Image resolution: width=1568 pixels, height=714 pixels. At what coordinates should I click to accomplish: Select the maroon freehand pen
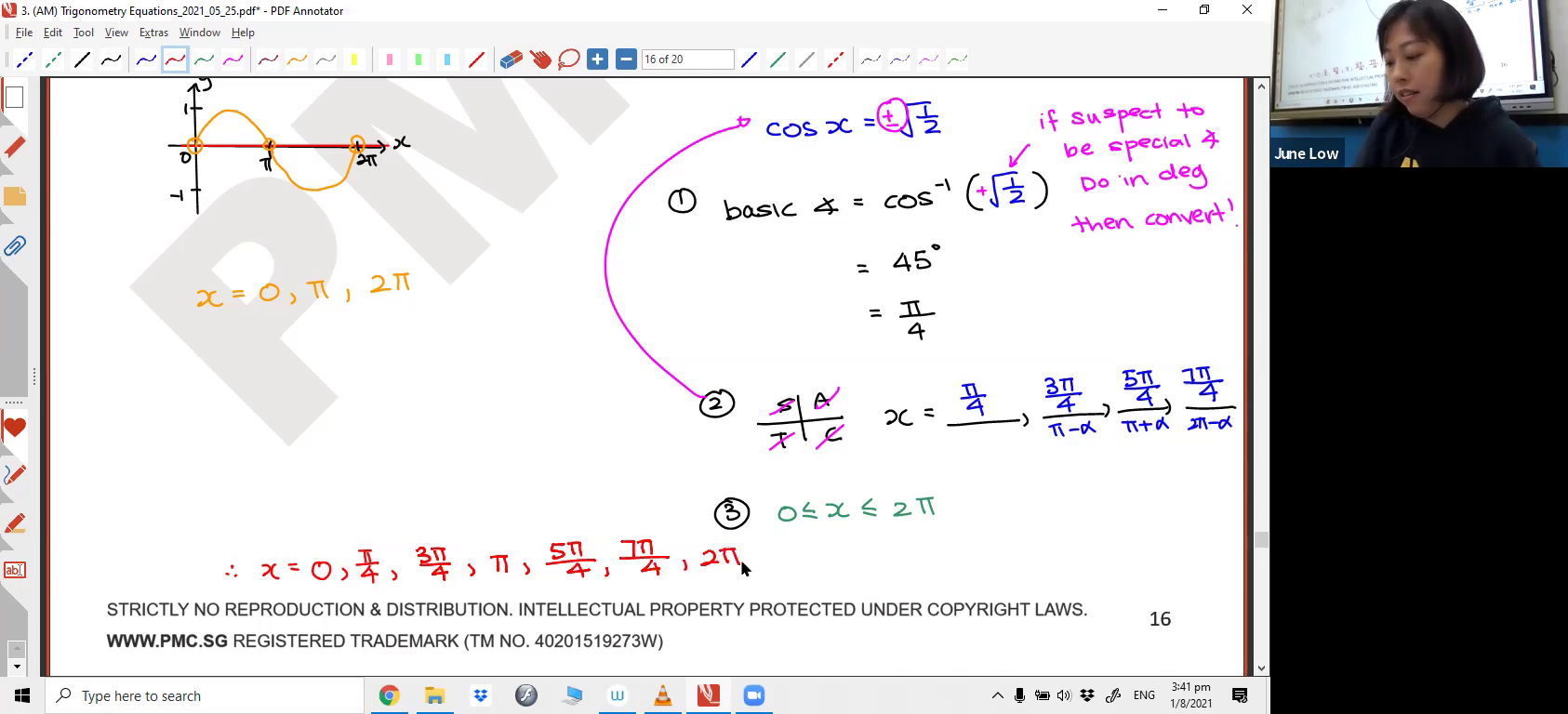268,60
